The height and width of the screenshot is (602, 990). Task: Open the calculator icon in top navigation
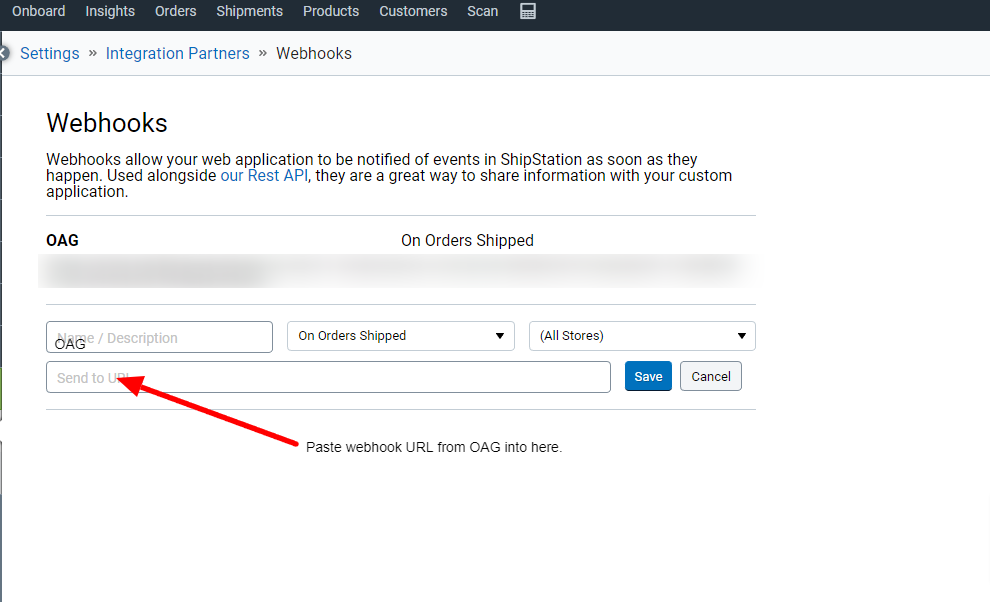coord(528,11)
